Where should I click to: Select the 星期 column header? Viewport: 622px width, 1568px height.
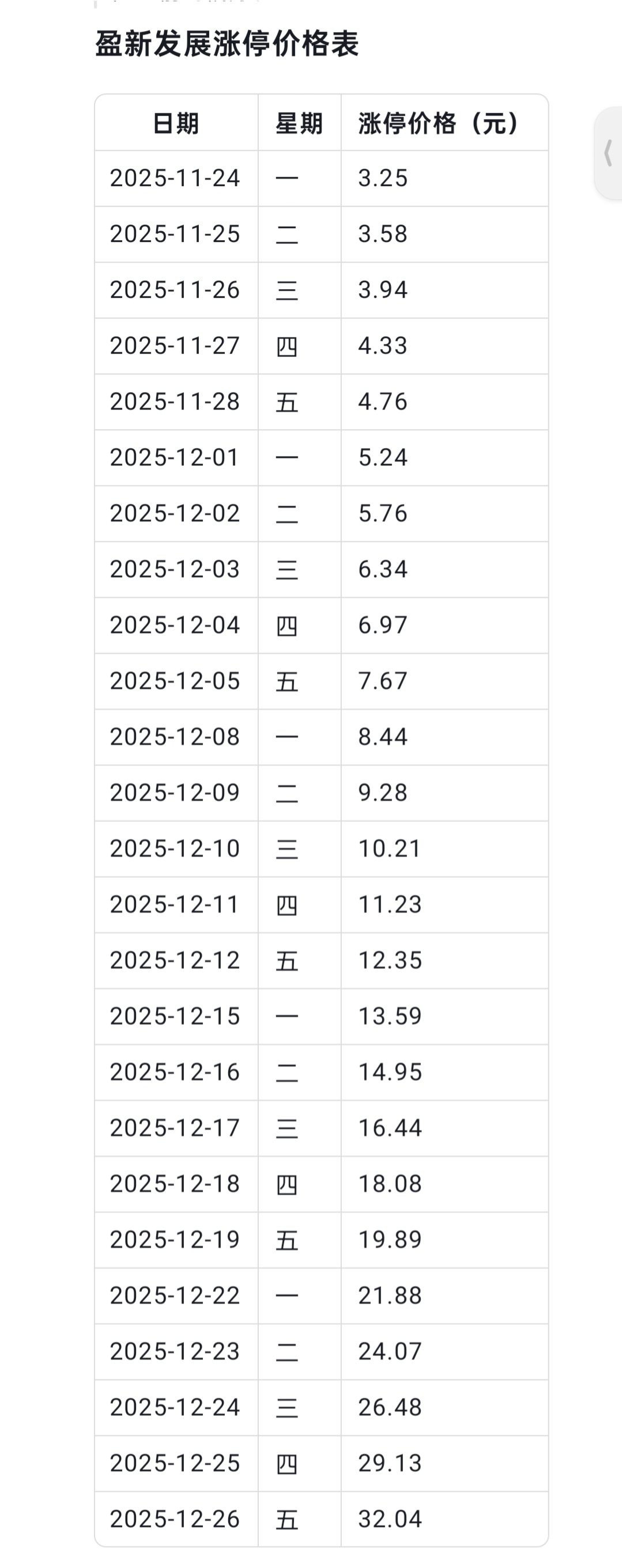[x=299, y=124]
